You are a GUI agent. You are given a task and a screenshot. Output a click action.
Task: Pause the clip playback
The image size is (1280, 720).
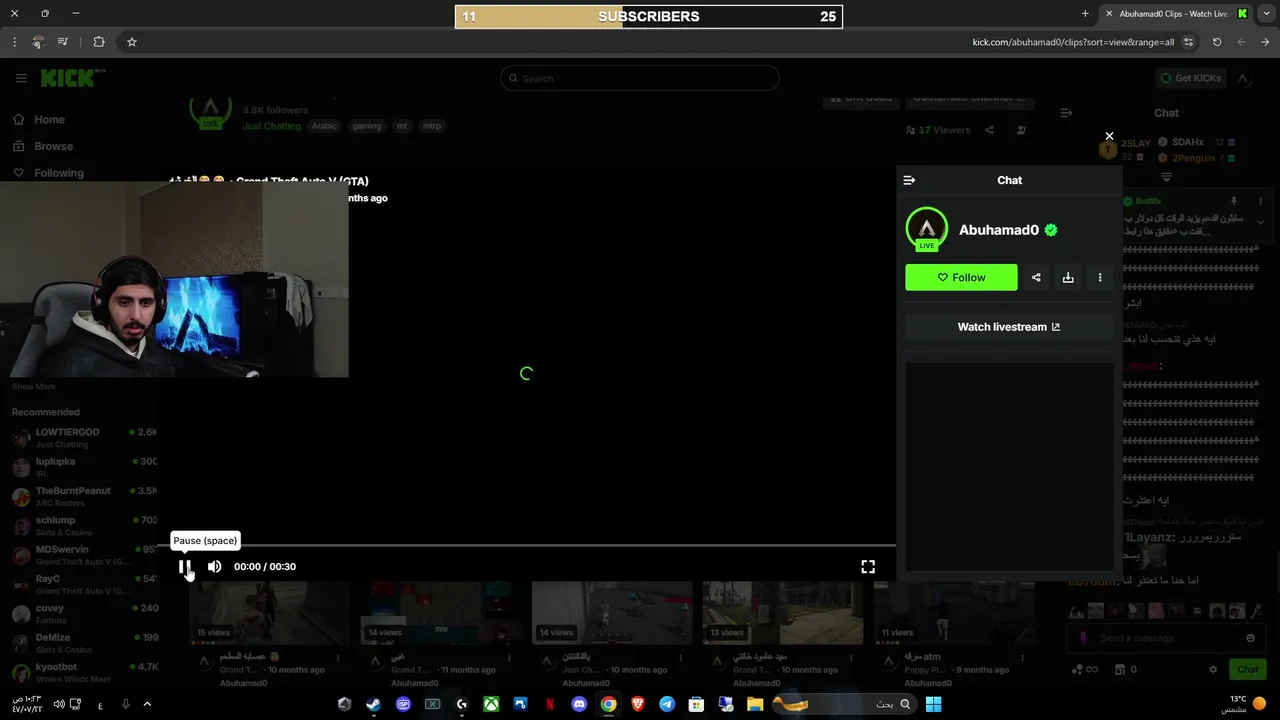pos(185,566)
